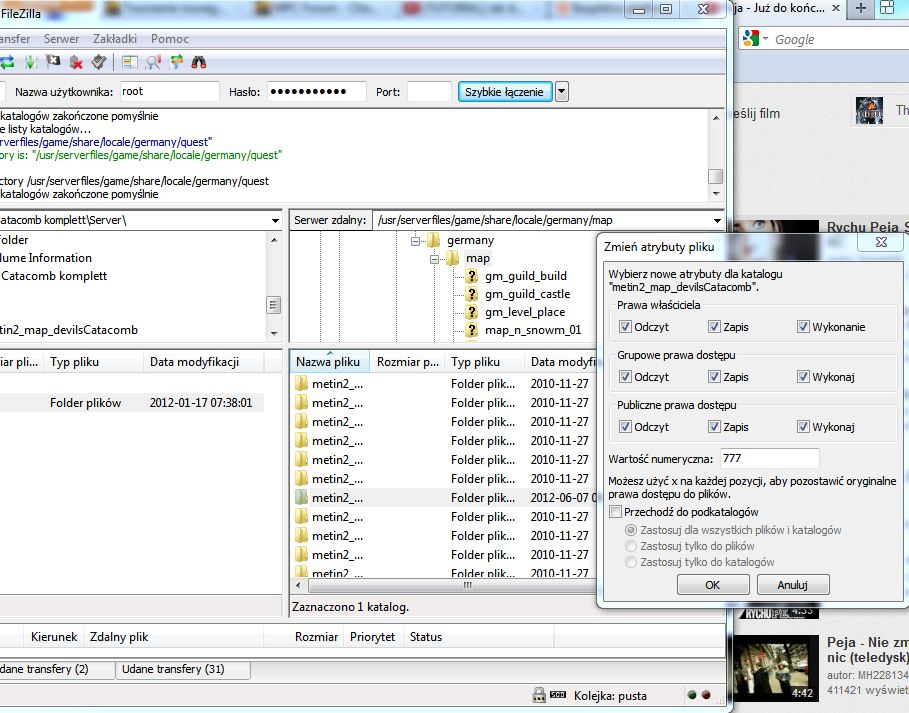This screenshot has height=713, width=909.
Task: Focus the Hasło password field
Action: coord(317,92)
